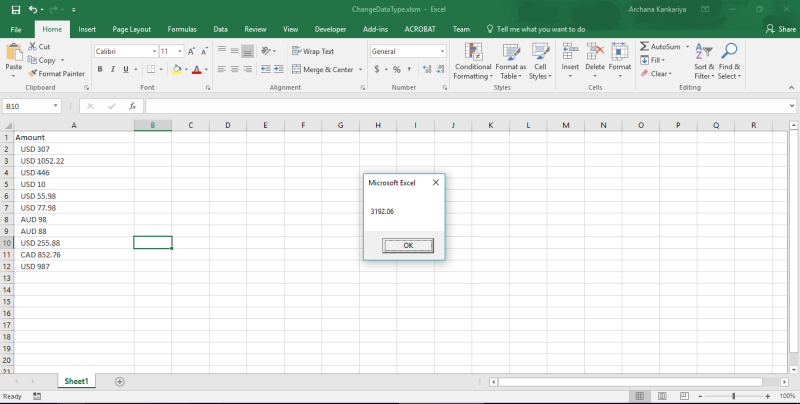
Task: Switch to the Developer tab
Action: (331, 30)
